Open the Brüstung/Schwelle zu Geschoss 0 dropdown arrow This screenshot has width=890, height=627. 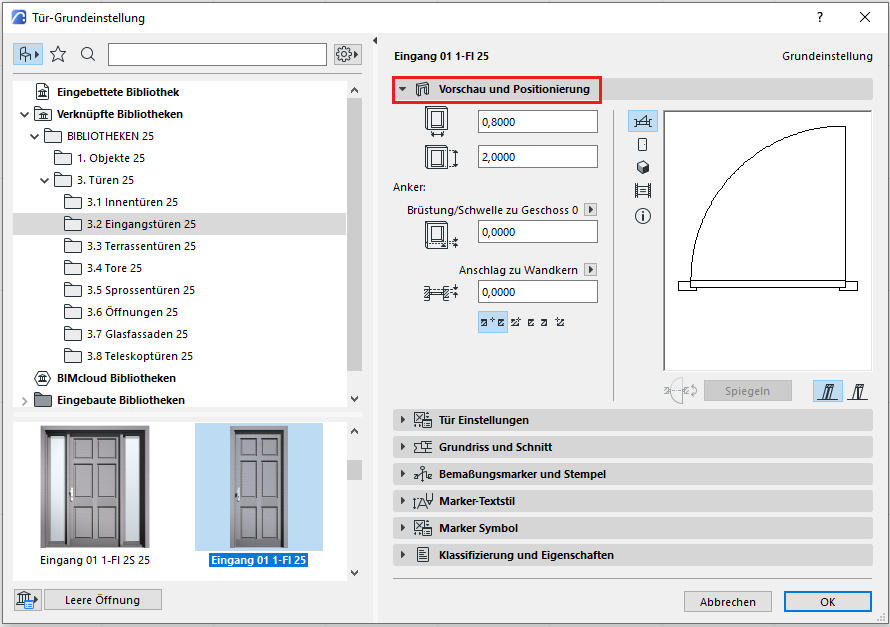(590, 210)
